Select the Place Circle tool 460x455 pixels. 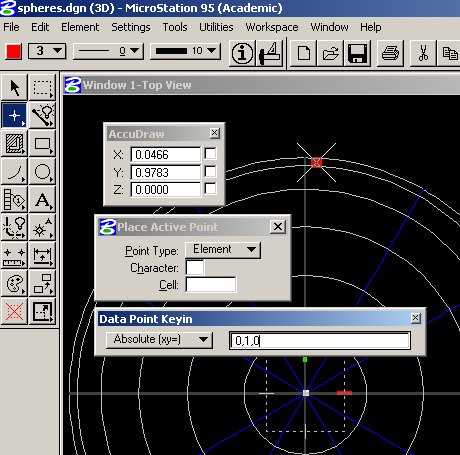click(x=42, y=172)
